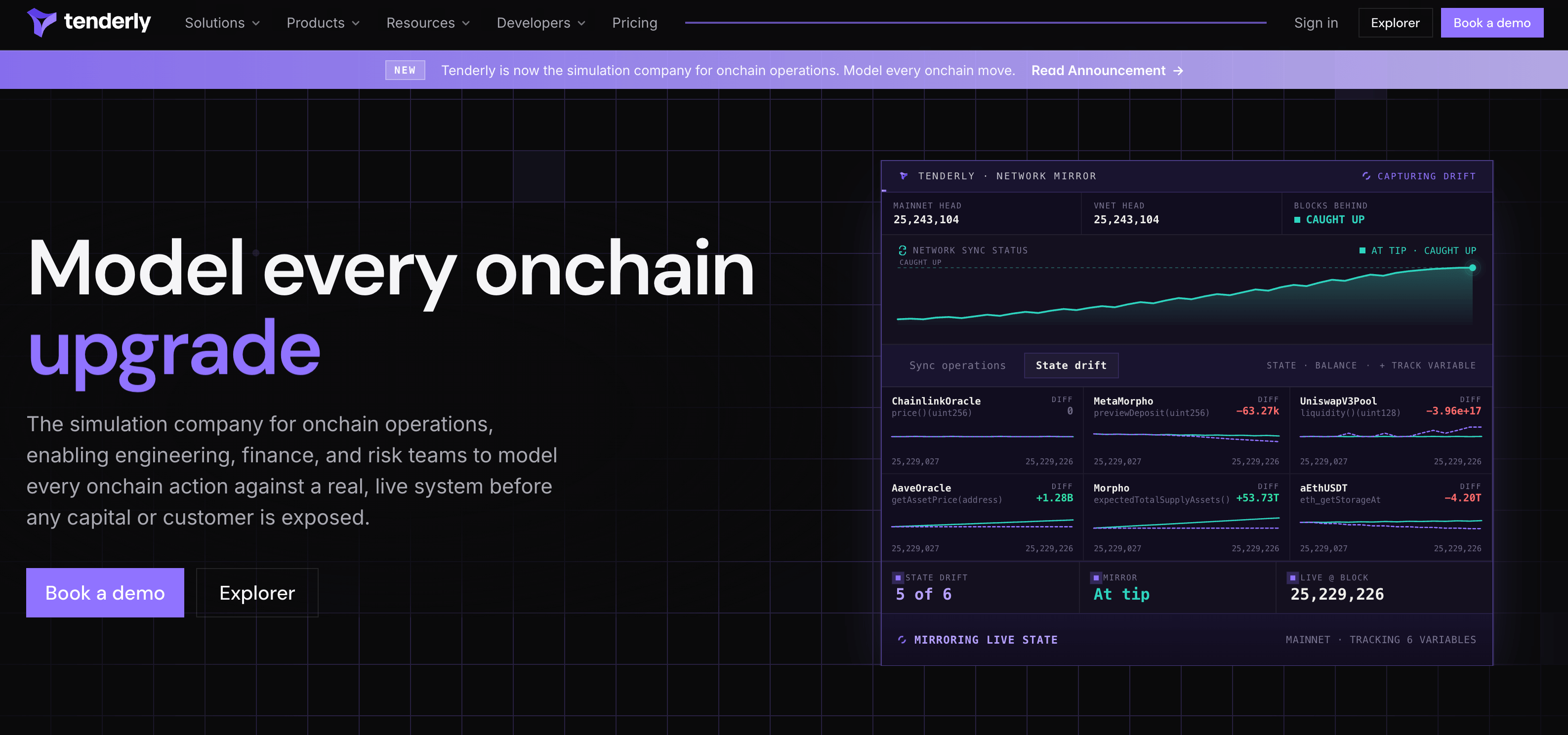Image resolution: width=1568 pixels, height=735 pixels.
Task: Click the CAPTURING DRIFT status text
Action: (x=1426, y=176)
